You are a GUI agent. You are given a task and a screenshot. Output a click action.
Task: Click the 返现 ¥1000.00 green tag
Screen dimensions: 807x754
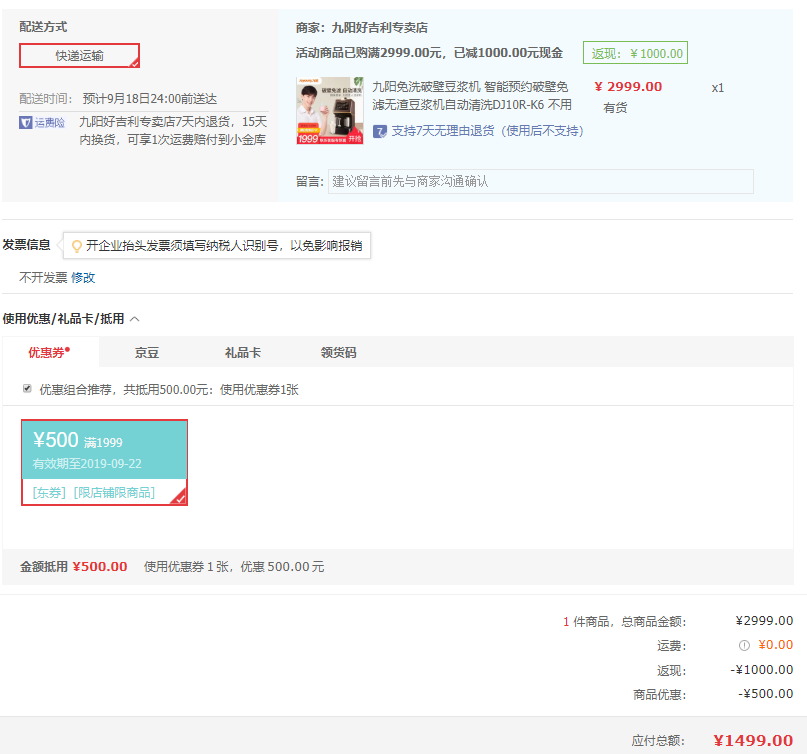(635, 53)
